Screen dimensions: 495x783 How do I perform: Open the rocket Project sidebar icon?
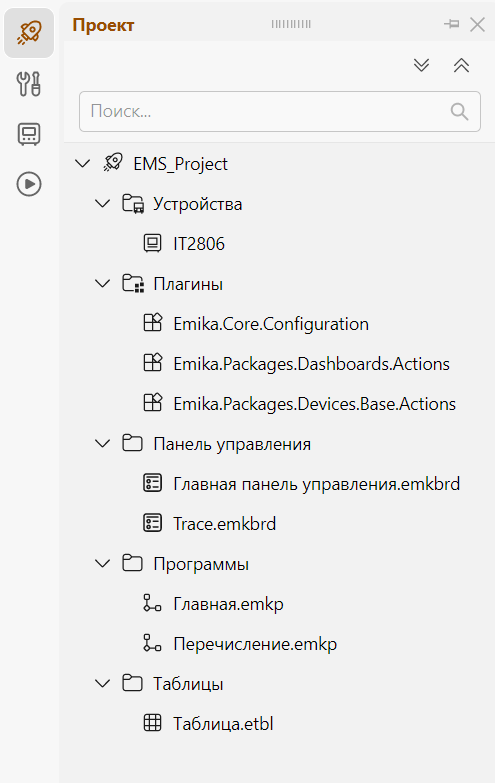click(x=29, y=33)
